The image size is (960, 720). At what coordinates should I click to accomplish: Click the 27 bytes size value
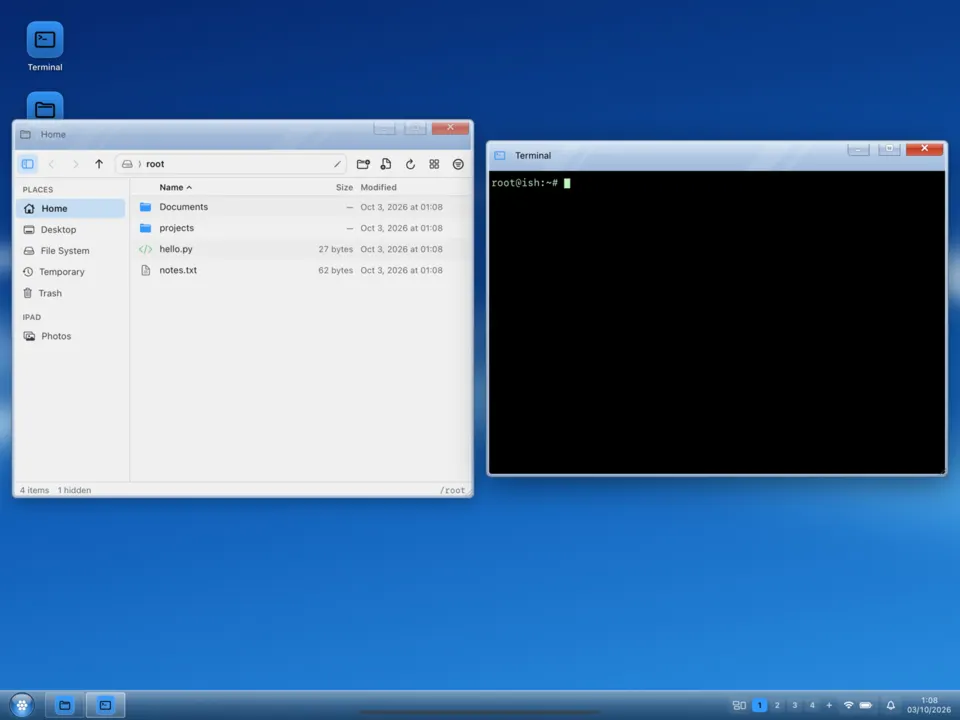336,249
